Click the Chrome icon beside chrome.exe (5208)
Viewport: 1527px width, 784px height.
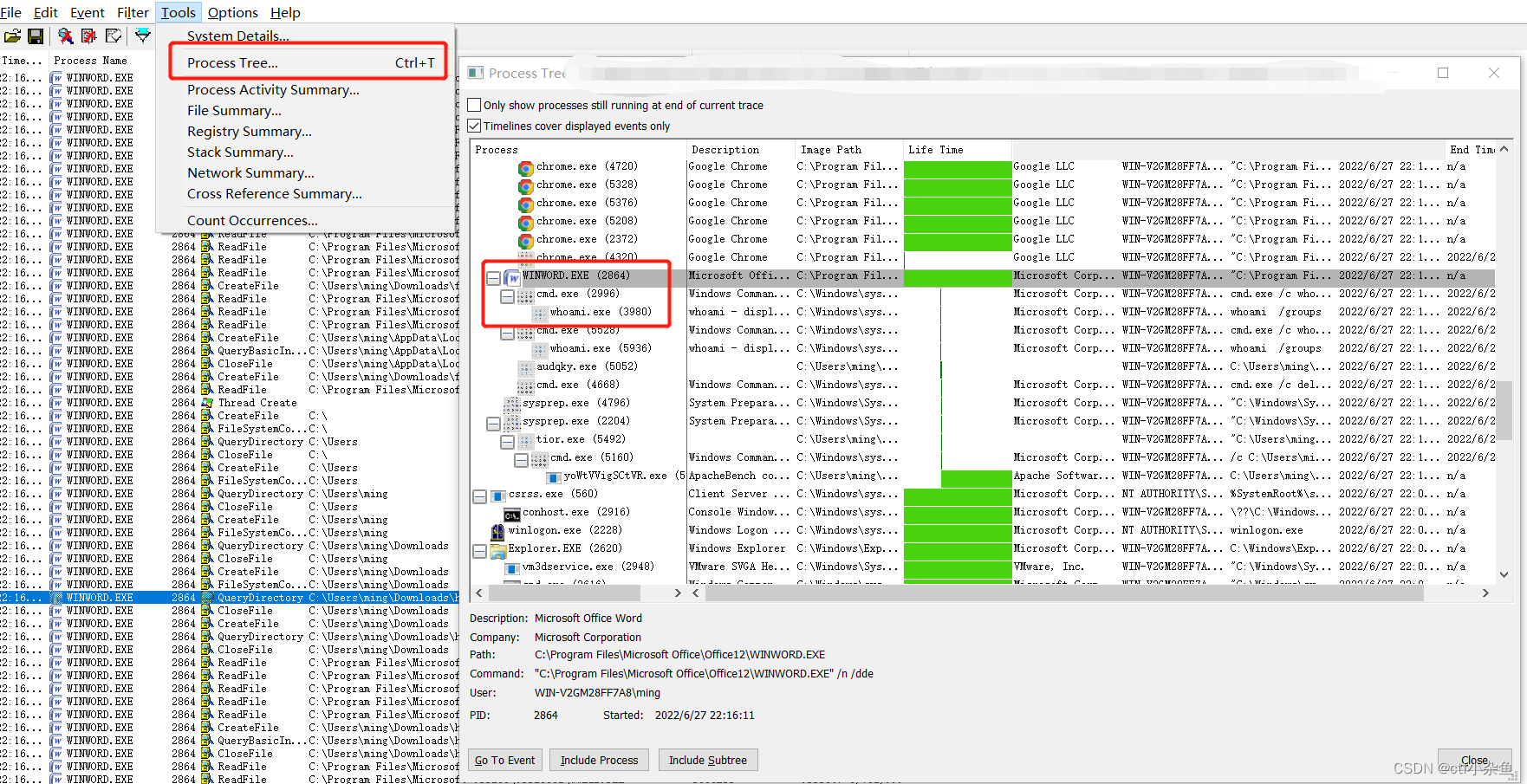[525, 222]
